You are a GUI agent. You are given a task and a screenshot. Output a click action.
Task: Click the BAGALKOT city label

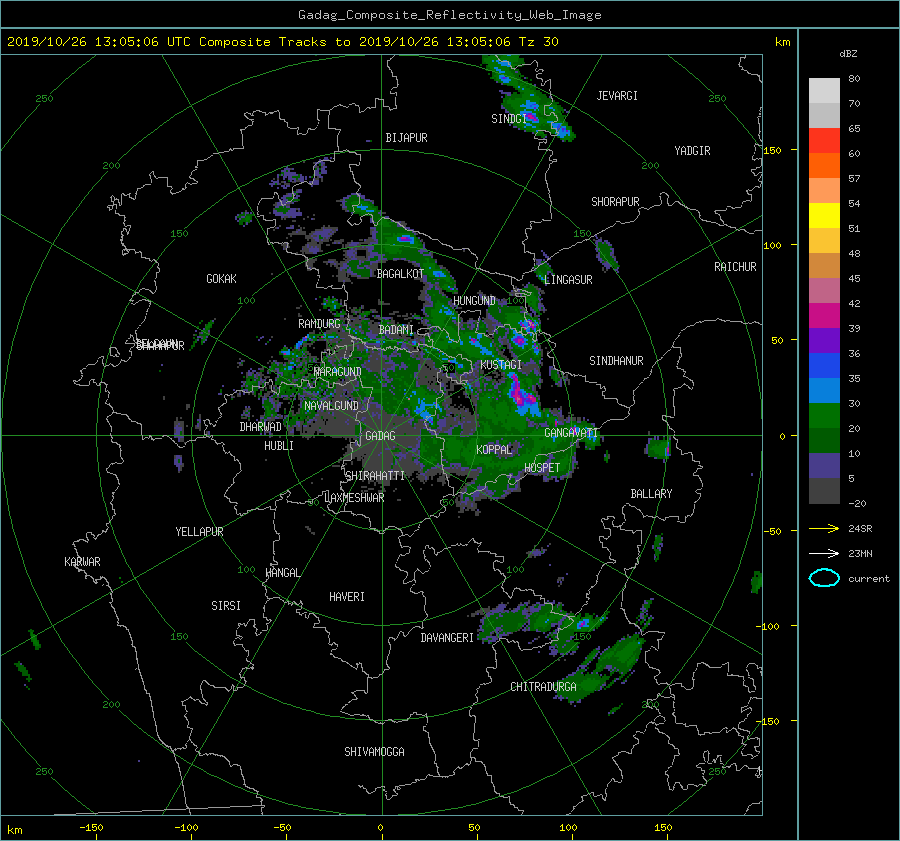click(400, 274)
